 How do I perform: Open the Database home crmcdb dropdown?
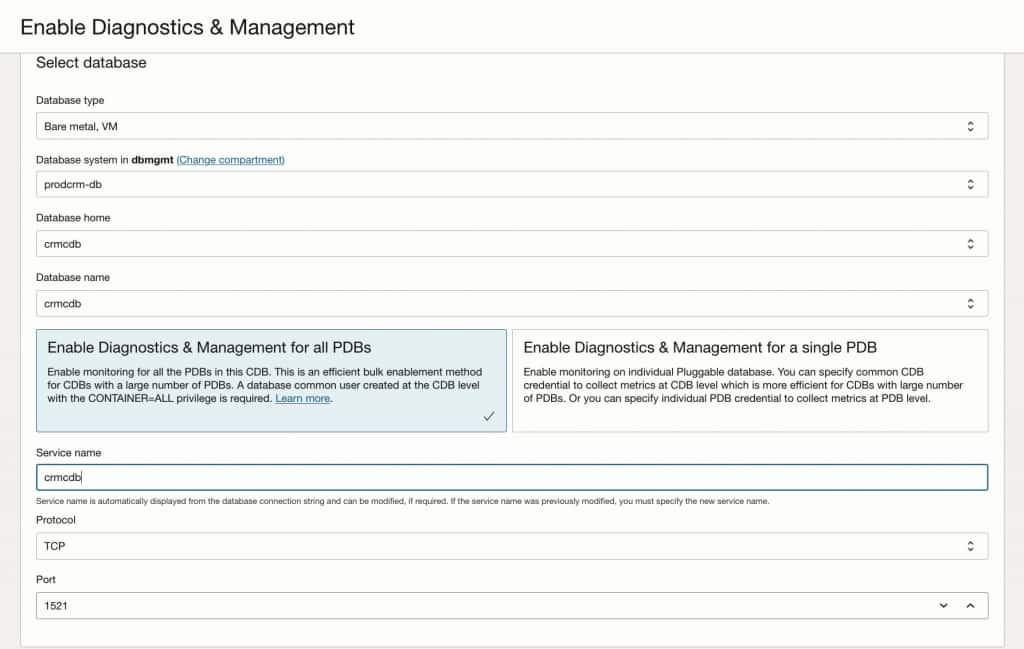[500, 244]
